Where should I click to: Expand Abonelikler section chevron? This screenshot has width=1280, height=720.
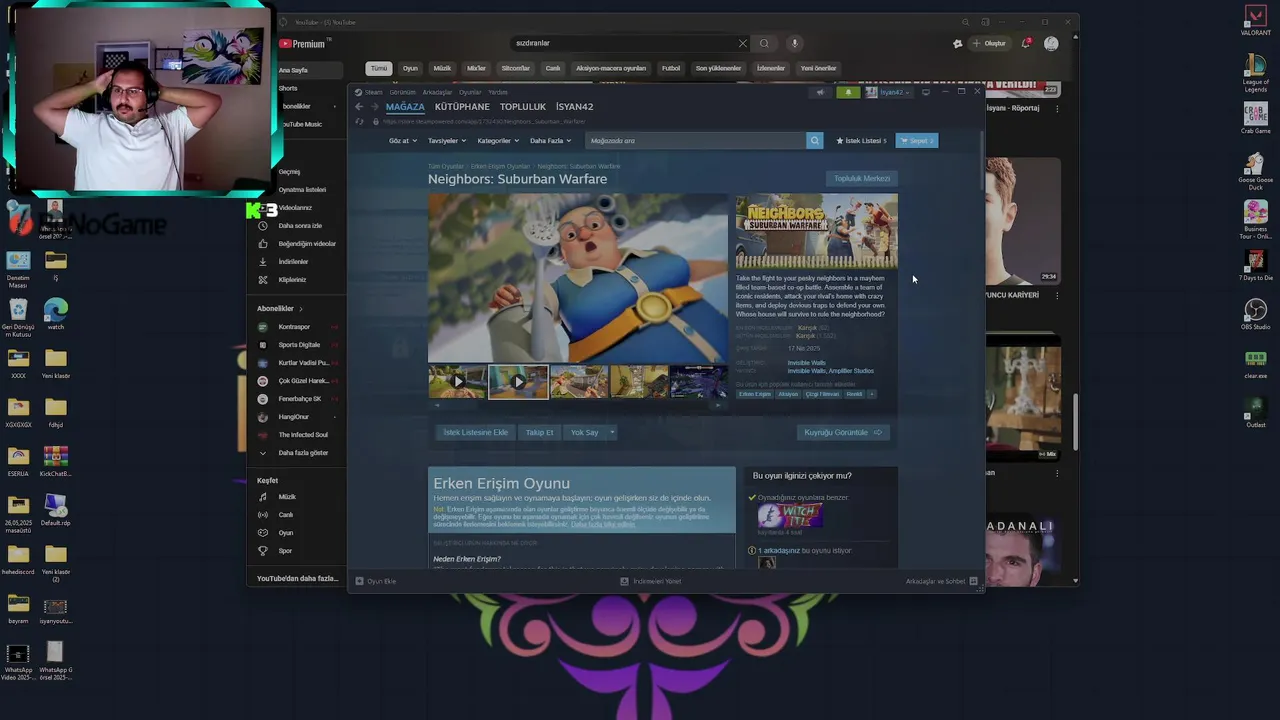(x=300, y=309)
